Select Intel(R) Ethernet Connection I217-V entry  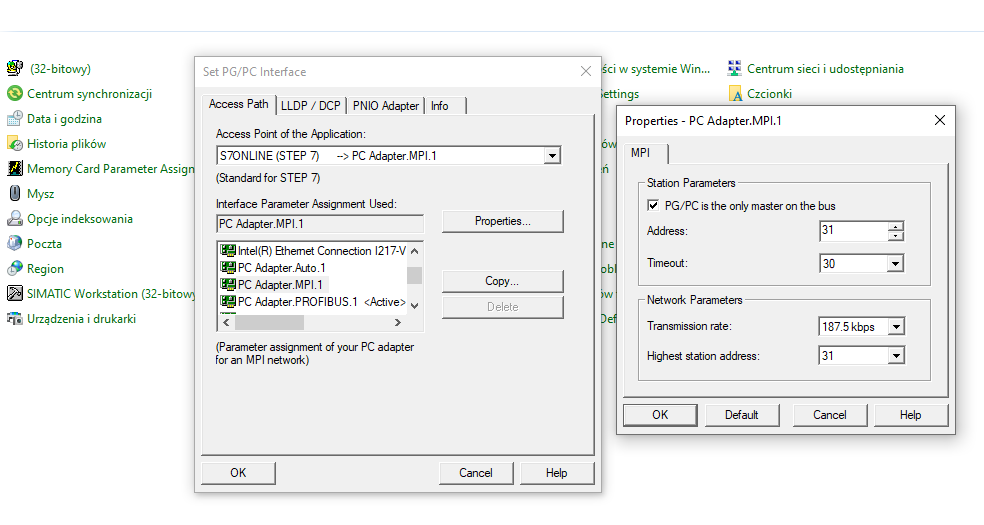point(313,251)
